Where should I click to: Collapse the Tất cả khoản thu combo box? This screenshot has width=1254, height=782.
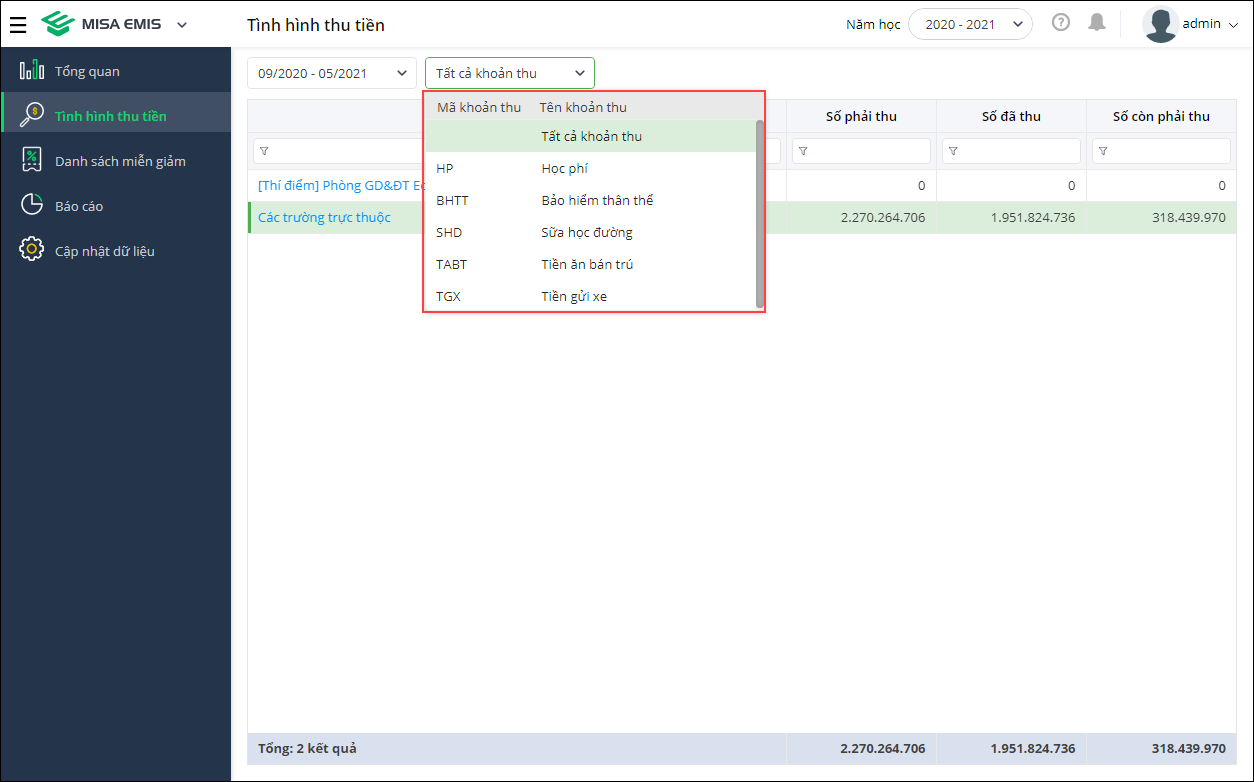[x=510, y=73]
